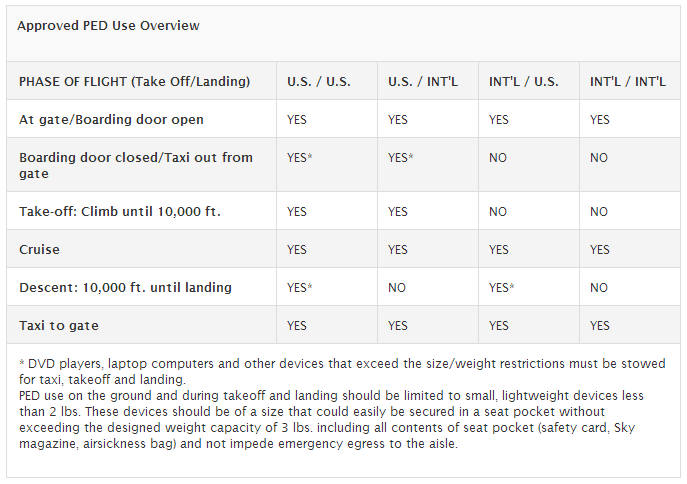Click NO in Boarding door closed row, INT'L / U.S.
687x484 pixels.
[x=498, y=158]
